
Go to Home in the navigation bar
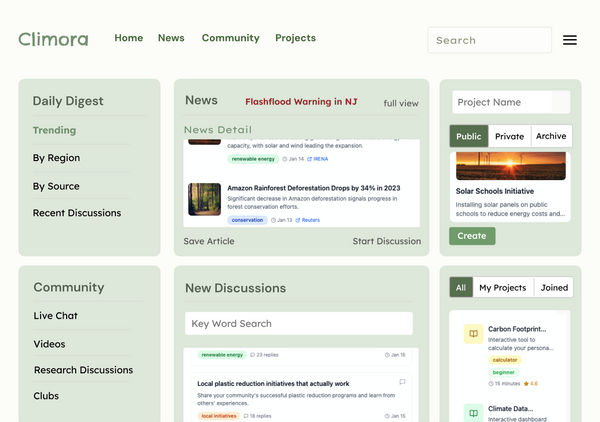pos(129,38)
